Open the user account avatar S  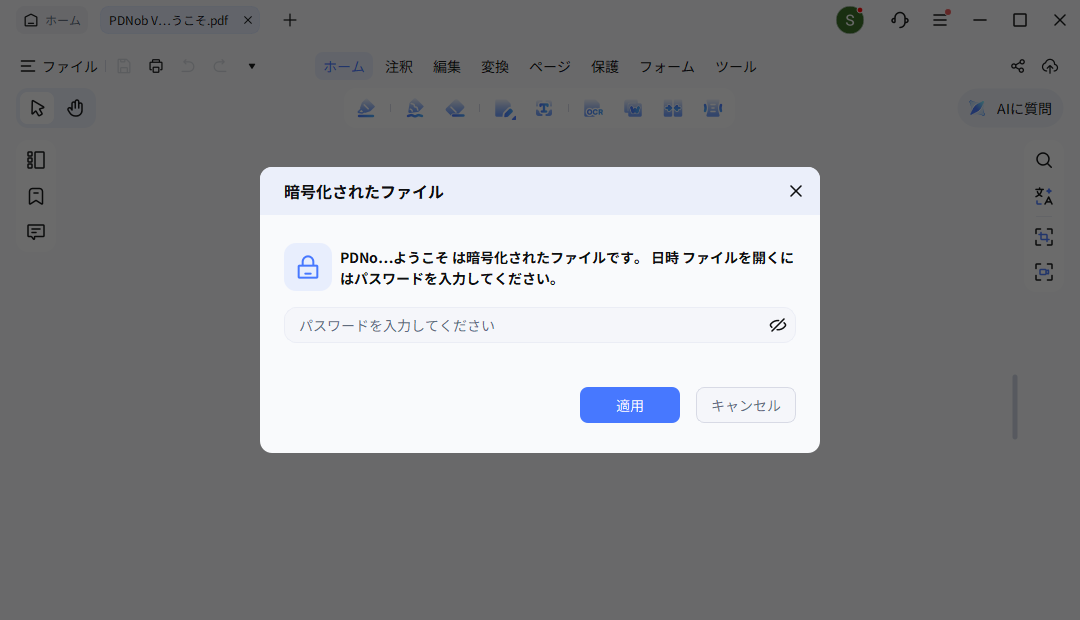tap(850, 21)
